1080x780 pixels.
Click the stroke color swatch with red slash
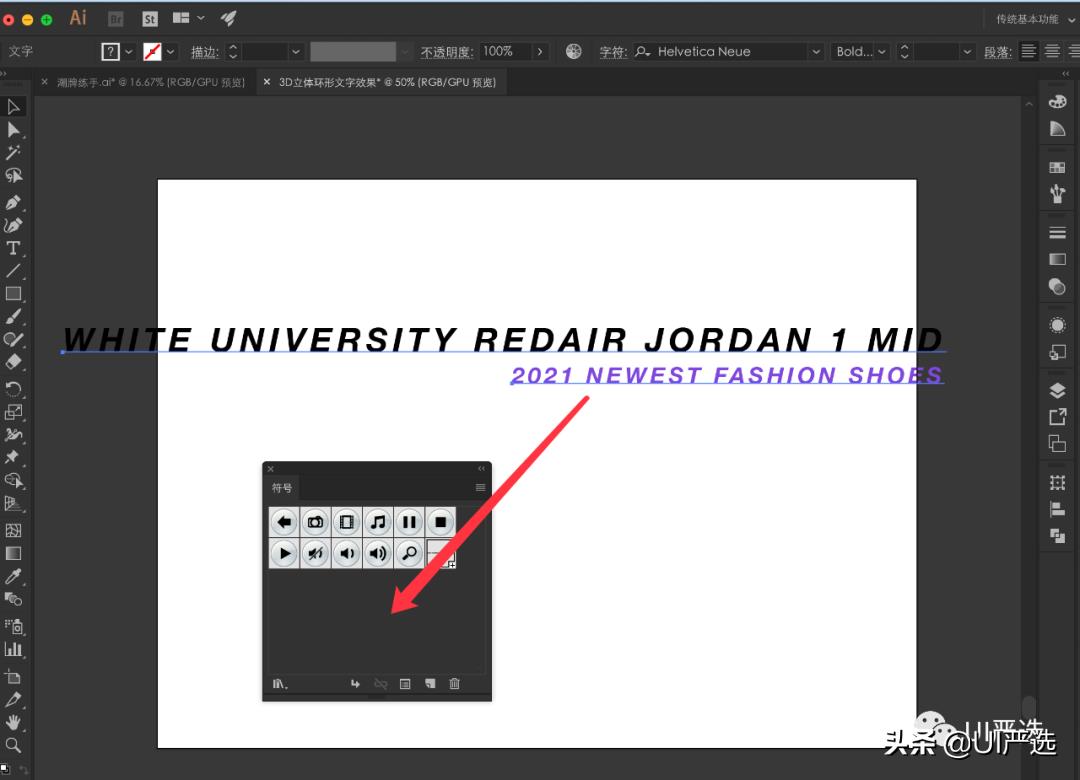tap(152, 52)
